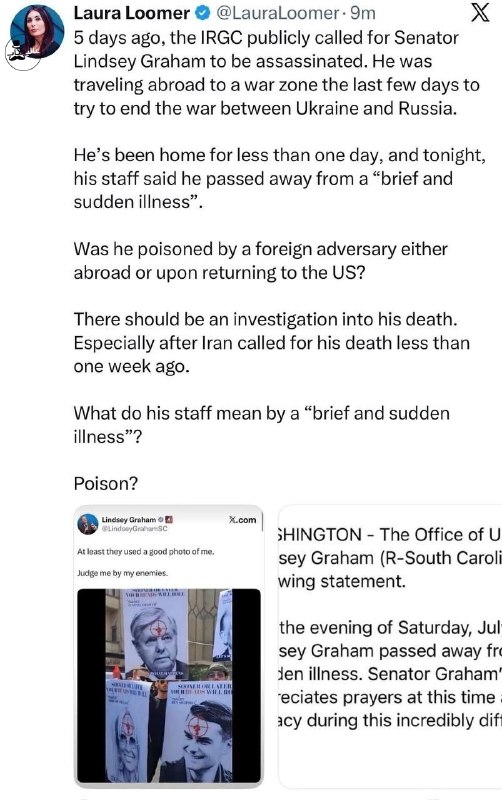The image size is (502, 800).
Task: Click Lindsey Graham's small avatar in embedded screenshot
Action: (x=88, y=524)
